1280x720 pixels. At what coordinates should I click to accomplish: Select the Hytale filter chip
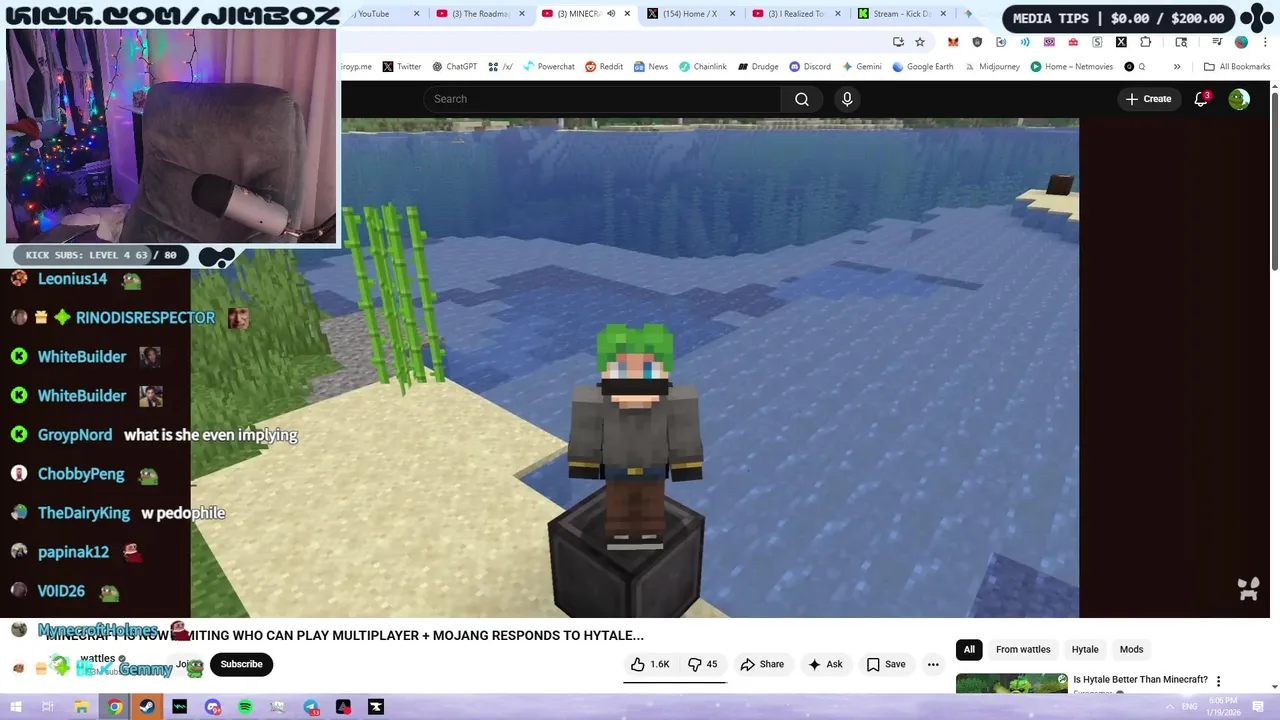(x=1085, y=650)
